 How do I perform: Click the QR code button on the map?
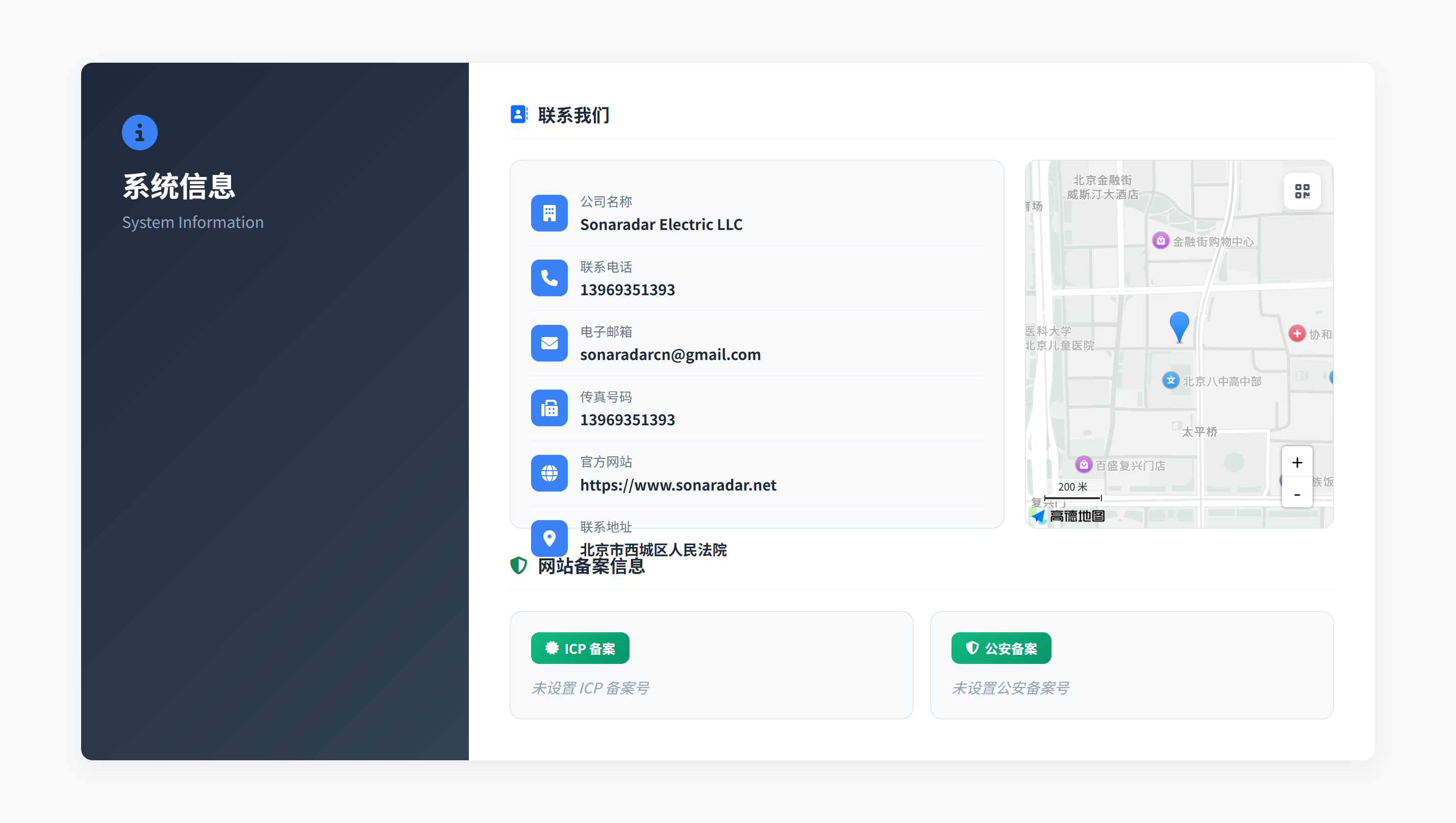(1302, 191)
